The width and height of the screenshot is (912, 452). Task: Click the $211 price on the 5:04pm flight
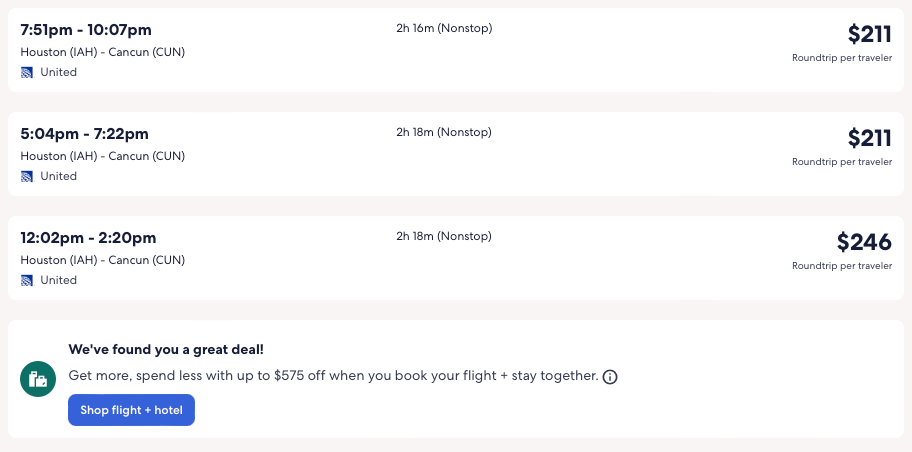pyautogui.click(x=869, y=138)
